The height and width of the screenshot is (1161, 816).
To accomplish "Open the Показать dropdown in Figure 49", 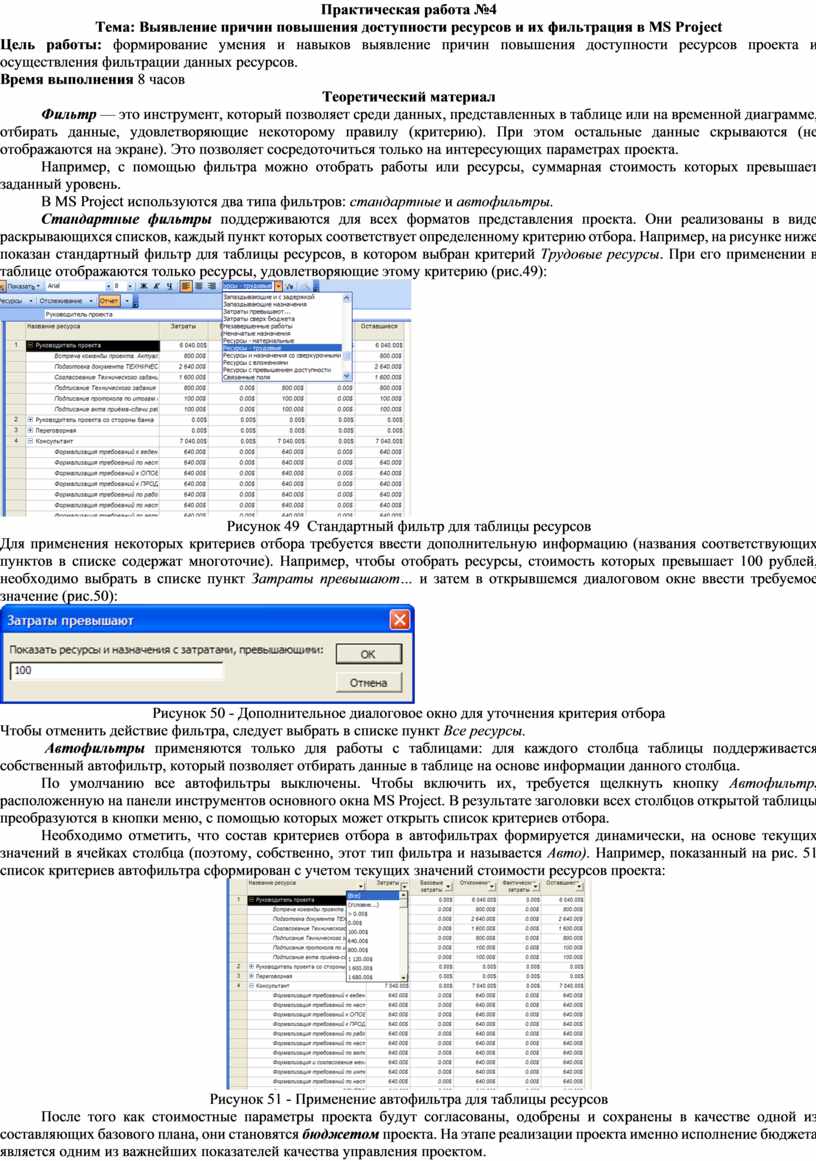I will (x=22, y=286).
